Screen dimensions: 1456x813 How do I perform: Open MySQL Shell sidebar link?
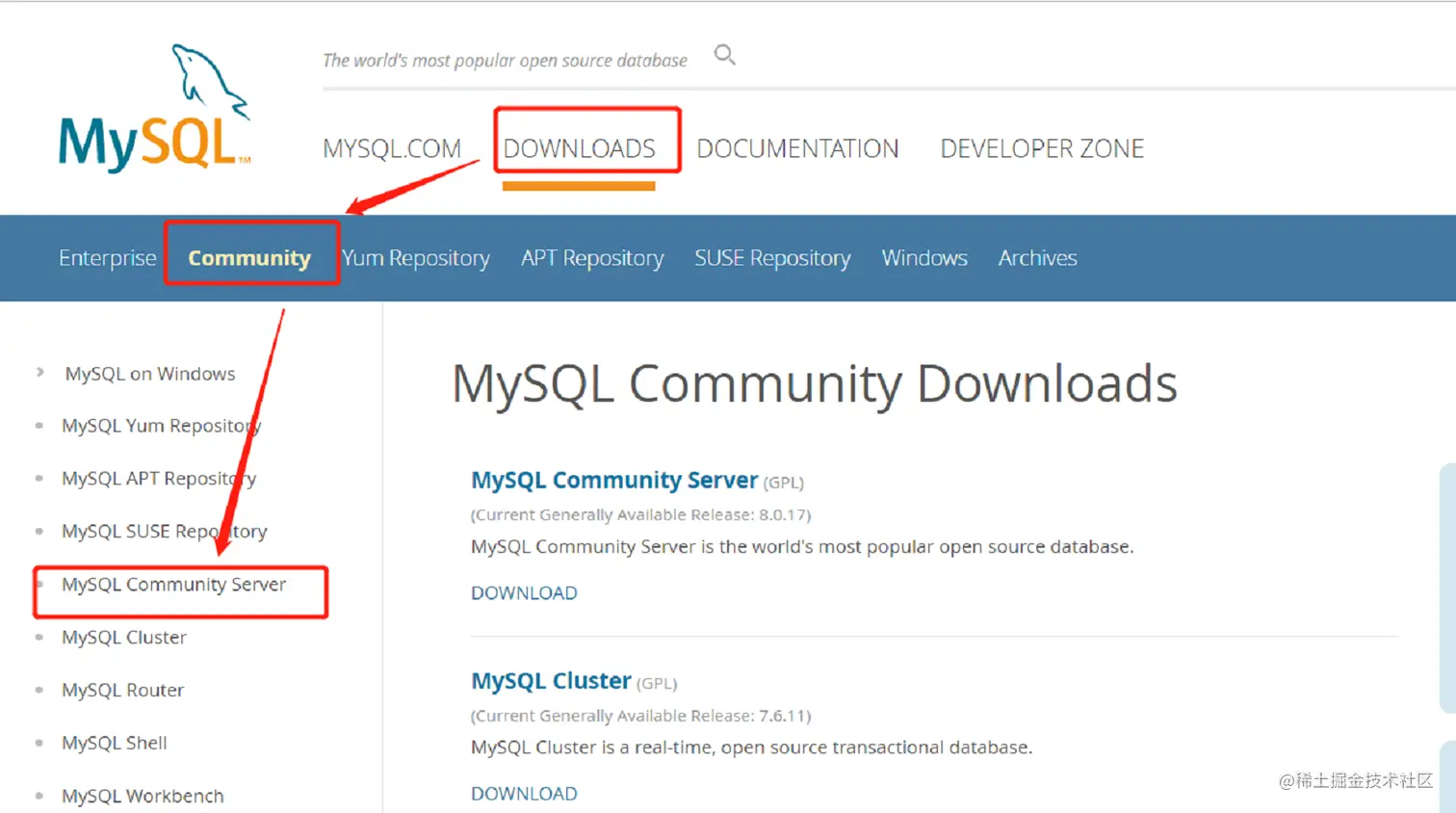(114, 743)
